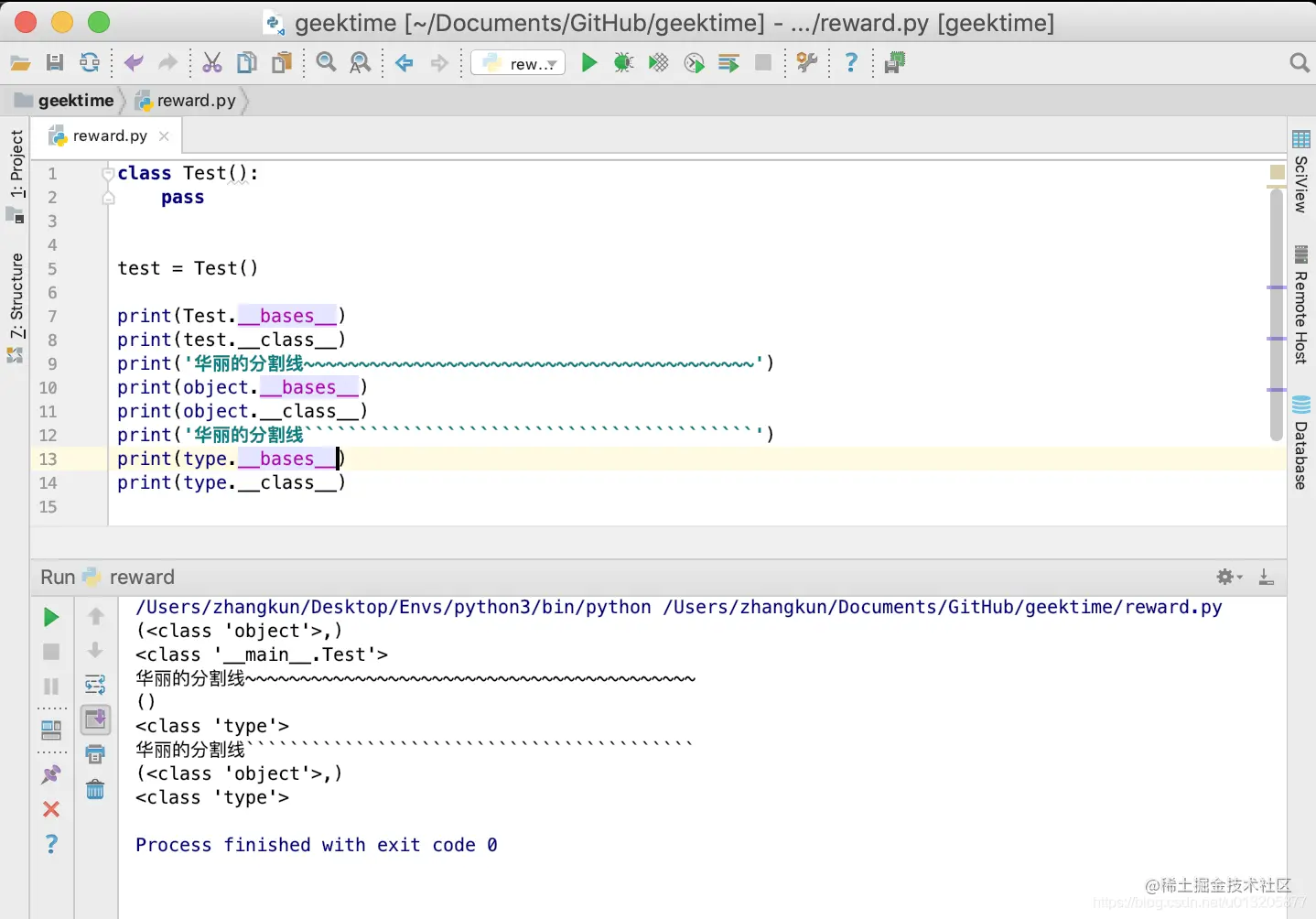Open the Database side tab
Screen dimensions: 1316x919
click(x=1301, y=444)
